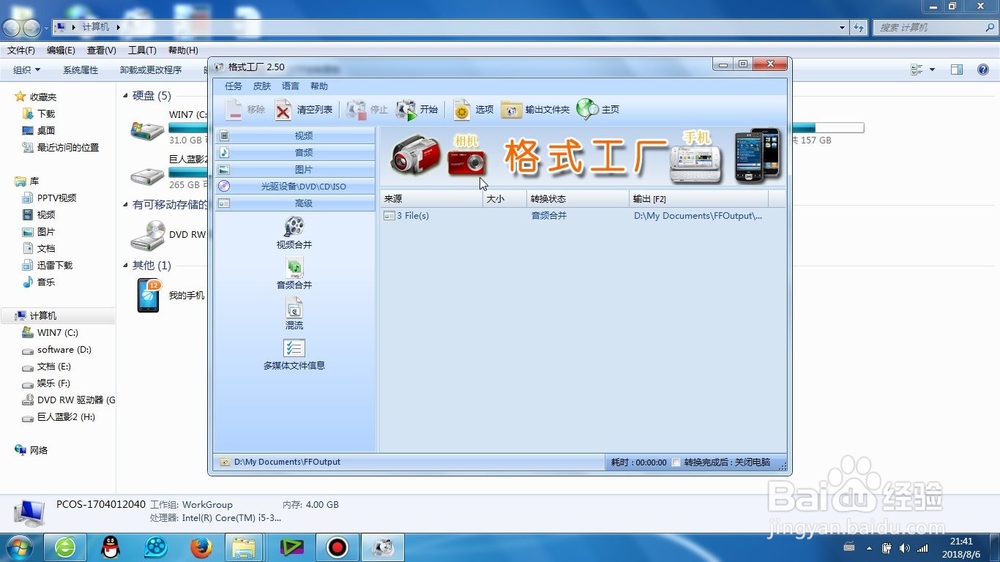The height and width of the screenshot is (562, 1000).
Task: Click Uninstall or change program (卸载或更改程序)
Action: click(x=151, y=70)
